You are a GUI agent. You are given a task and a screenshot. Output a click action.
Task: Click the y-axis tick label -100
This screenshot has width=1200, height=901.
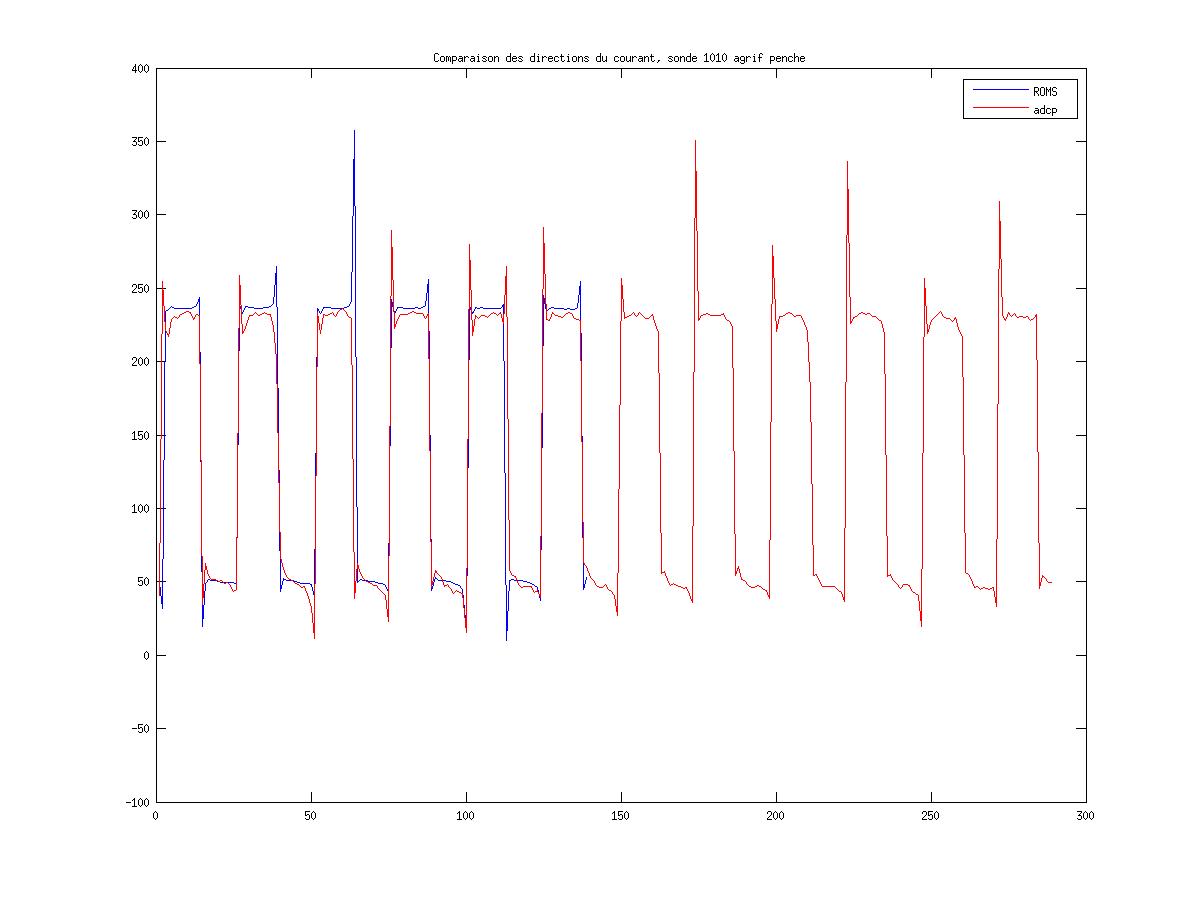tap(136, 803)
